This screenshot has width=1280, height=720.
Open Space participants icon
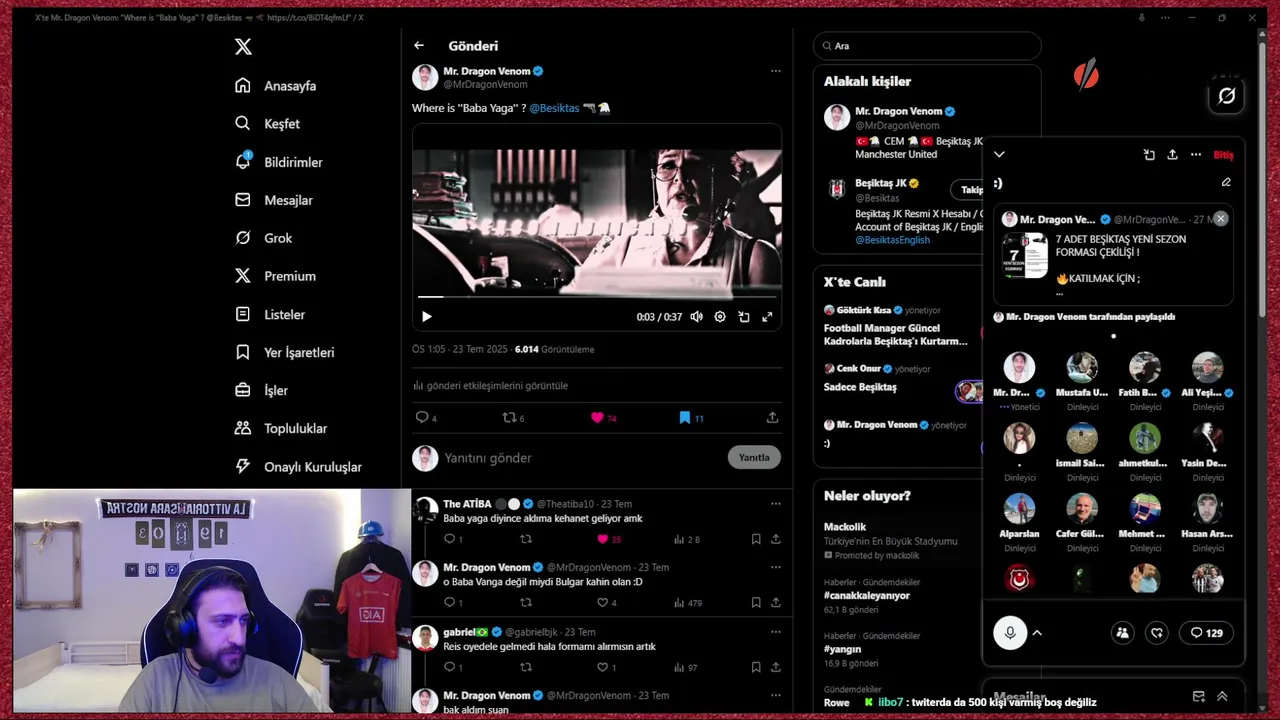click(x=1122, y=633)
